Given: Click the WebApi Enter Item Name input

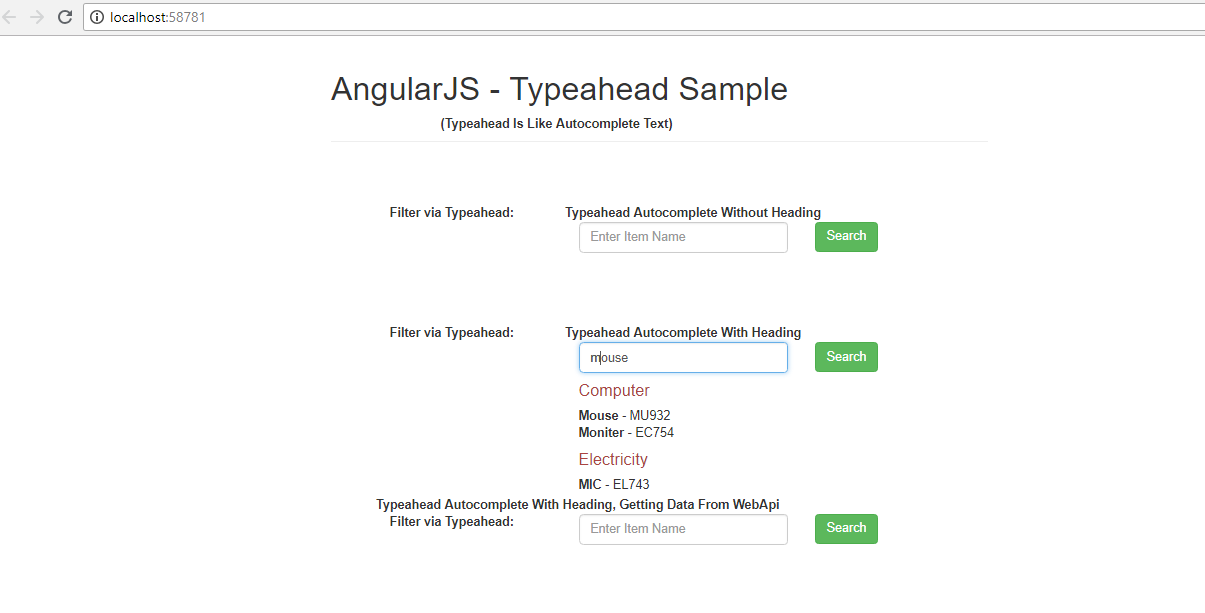Looking at the screenshot, I should tap(683, 528).
